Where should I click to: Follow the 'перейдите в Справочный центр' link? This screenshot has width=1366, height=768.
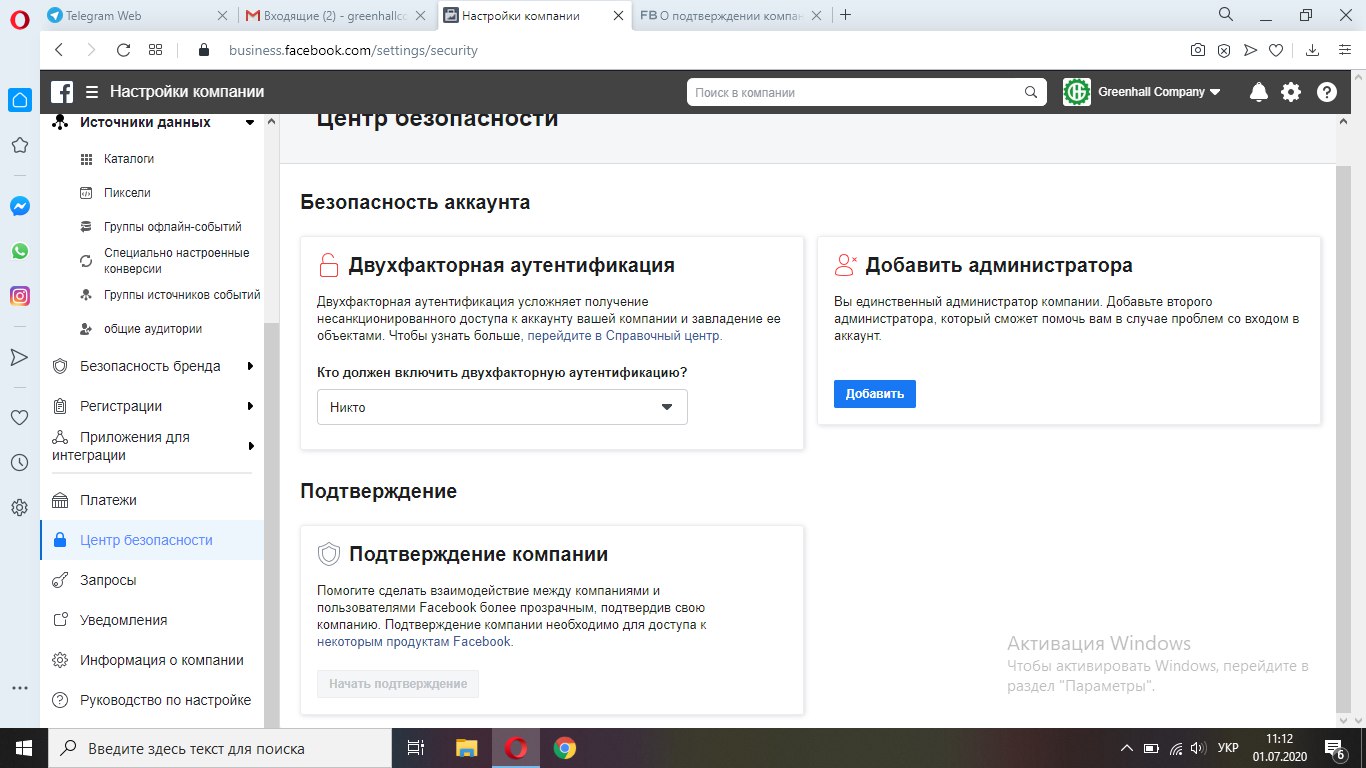point(625,336)
